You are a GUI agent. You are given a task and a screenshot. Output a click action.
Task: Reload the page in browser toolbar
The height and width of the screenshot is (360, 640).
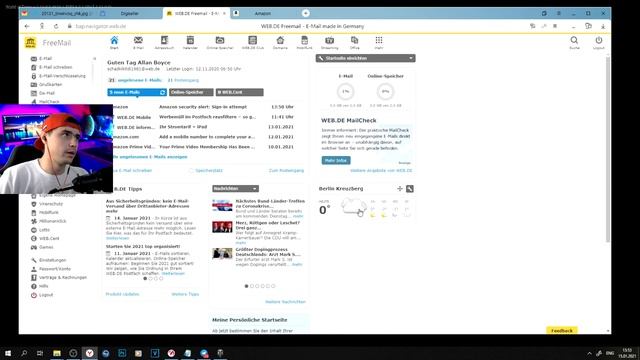click(56, 26)
